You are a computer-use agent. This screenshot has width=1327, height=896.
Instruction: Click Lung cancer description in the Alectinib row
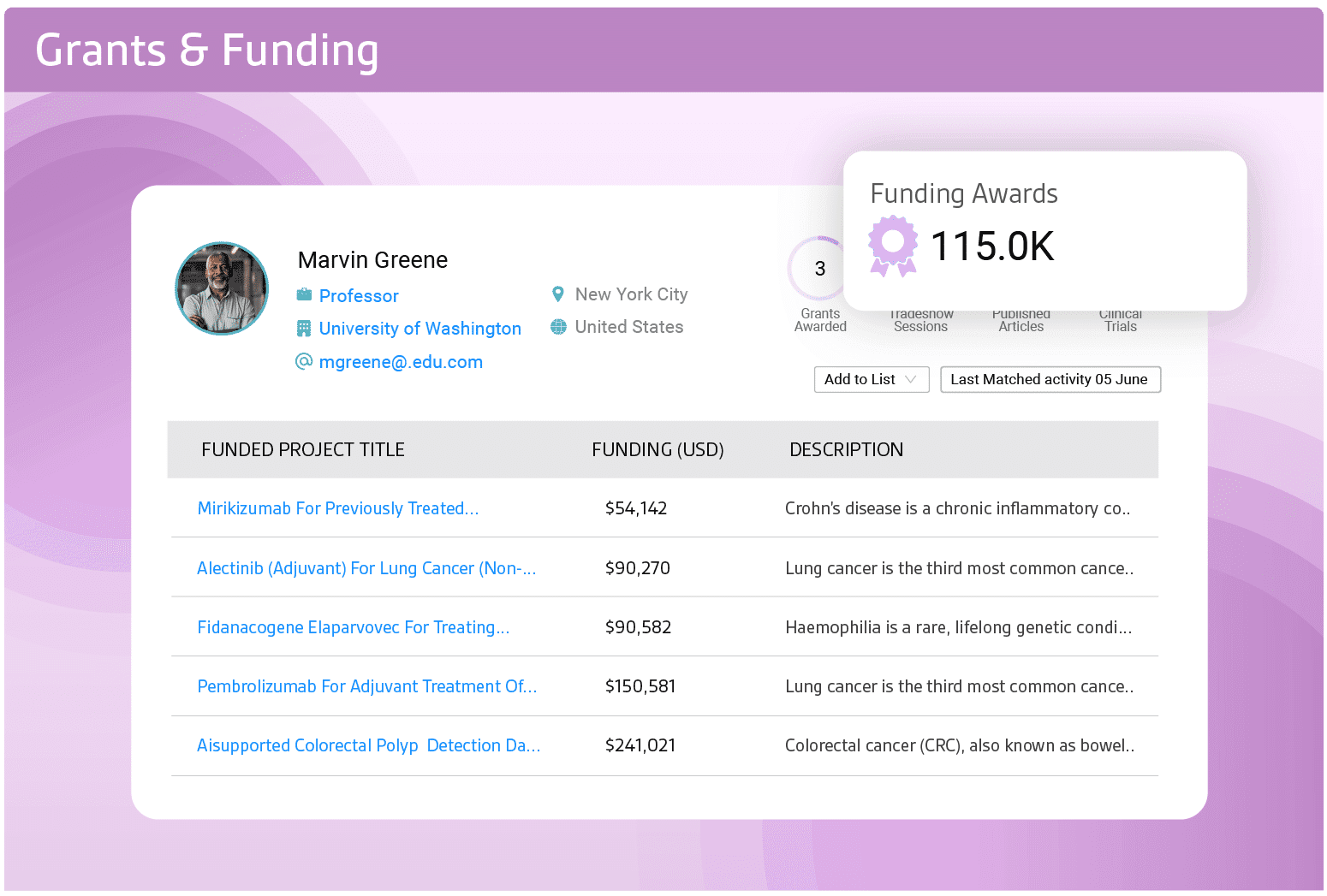point(960,568)
